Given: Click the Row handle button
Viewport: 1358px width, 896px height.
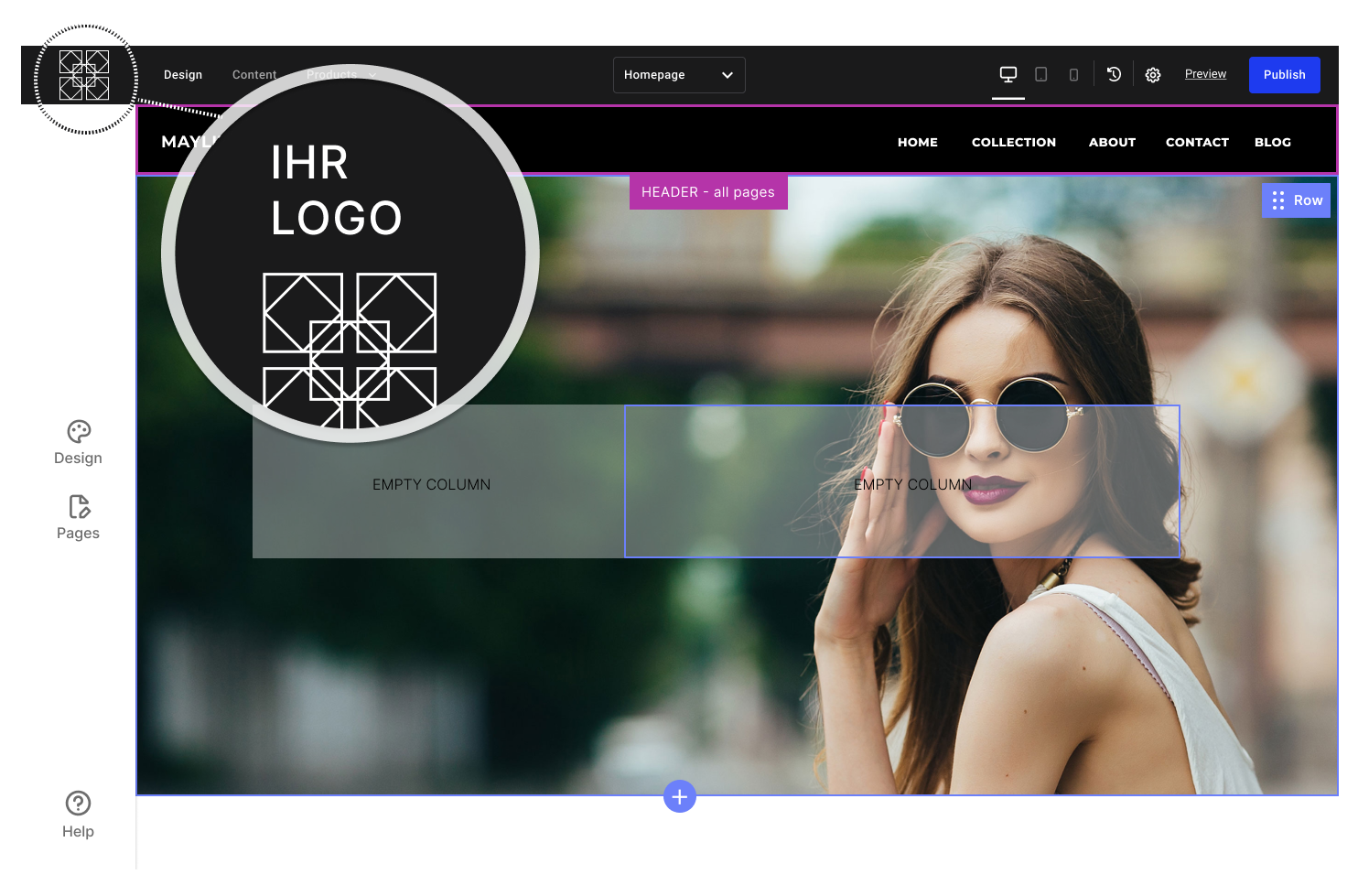Looking at the screenshot, I should 1297,200.
